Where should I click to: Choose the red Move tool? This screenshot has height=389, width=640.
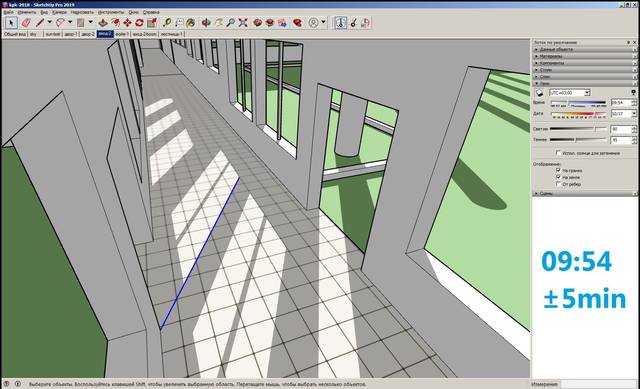pyautogui.click(x=127, y=23)
